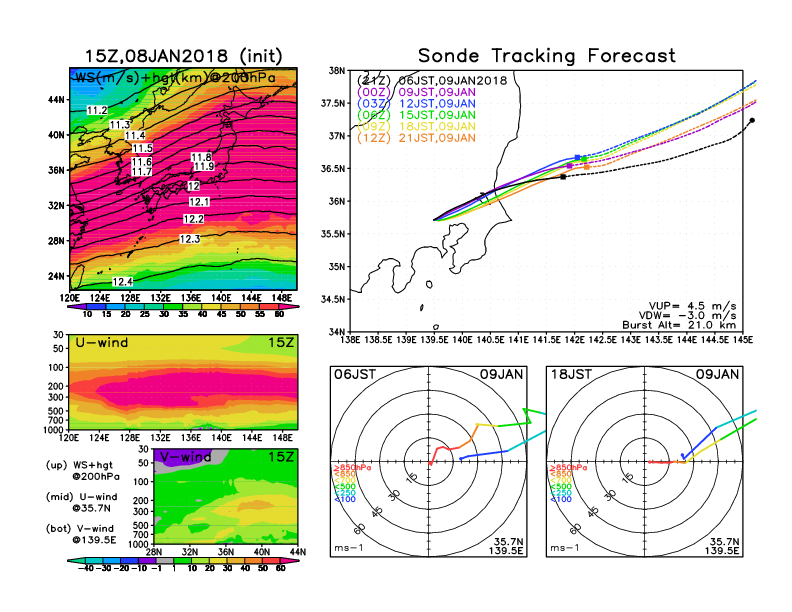Click the '24N' label on the 200hPa map
Image resolution: width=792 pixels, height=612 pixels.
pyautogui.click(x=57, y=276)
